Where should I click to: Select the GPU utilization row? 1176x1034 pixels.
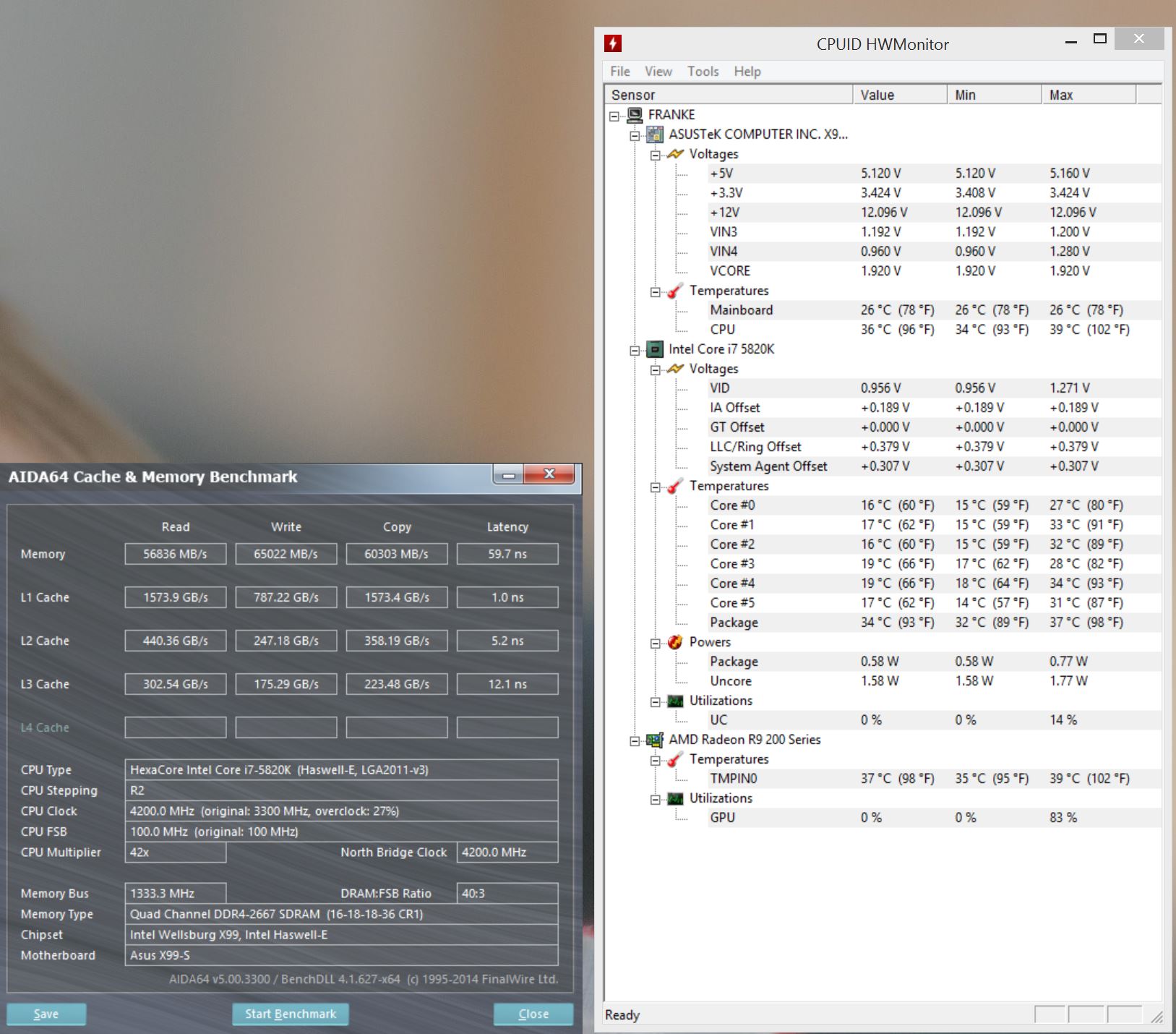click(x=935, y=818)
